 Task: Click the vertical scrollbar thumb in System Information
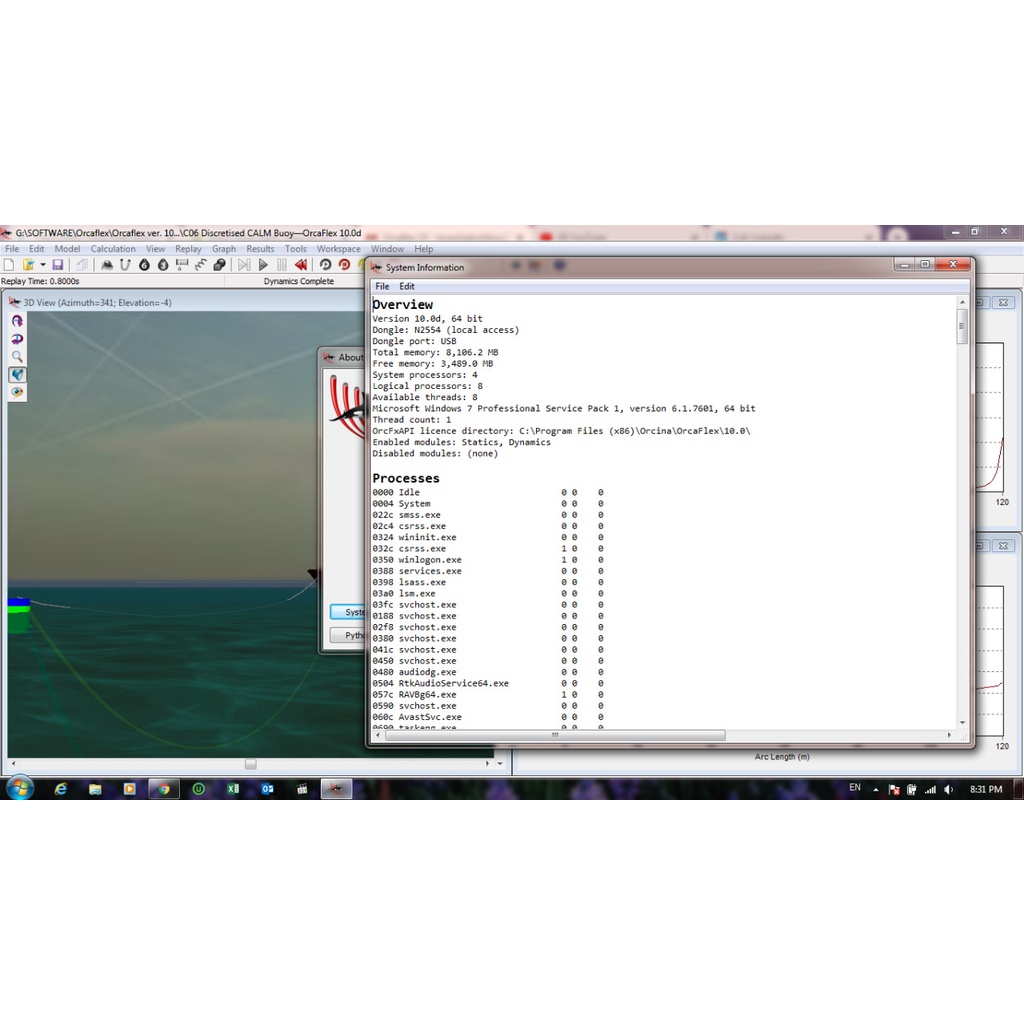(962, 326)
